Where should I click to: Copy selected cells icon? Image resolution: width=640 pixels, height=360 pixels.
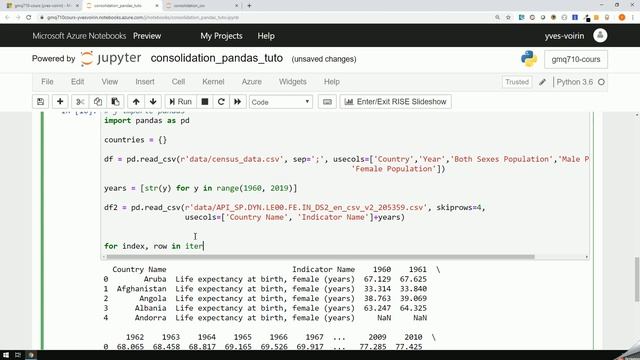tap(98, 102)
